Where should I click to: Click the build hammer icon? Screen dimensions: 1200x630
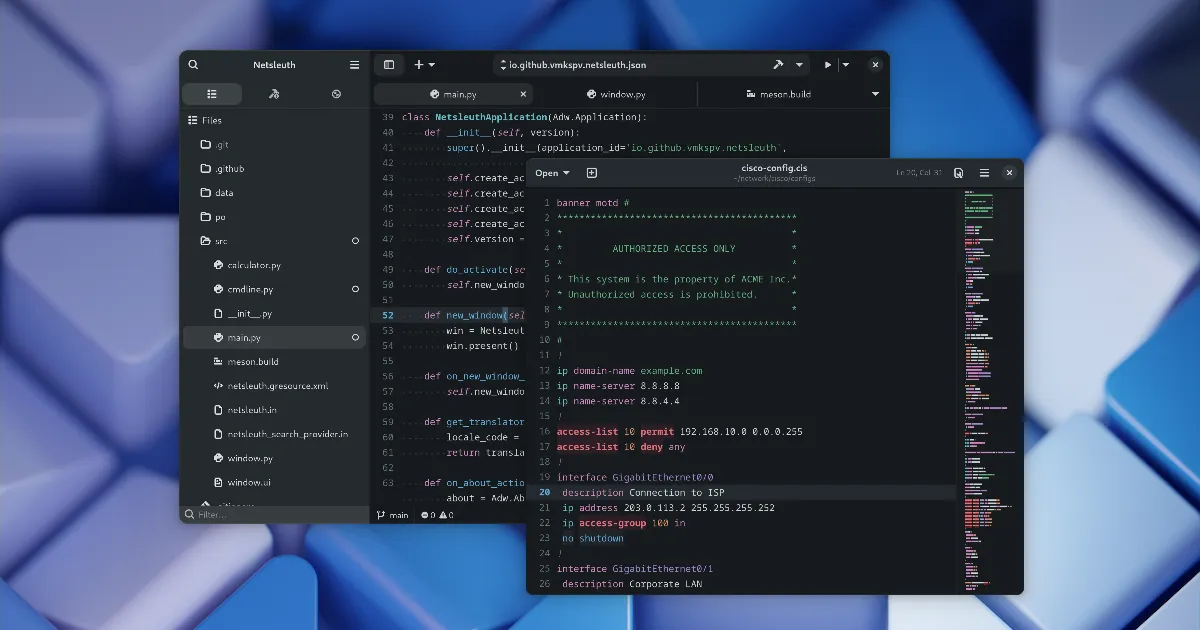pos(778,65)
